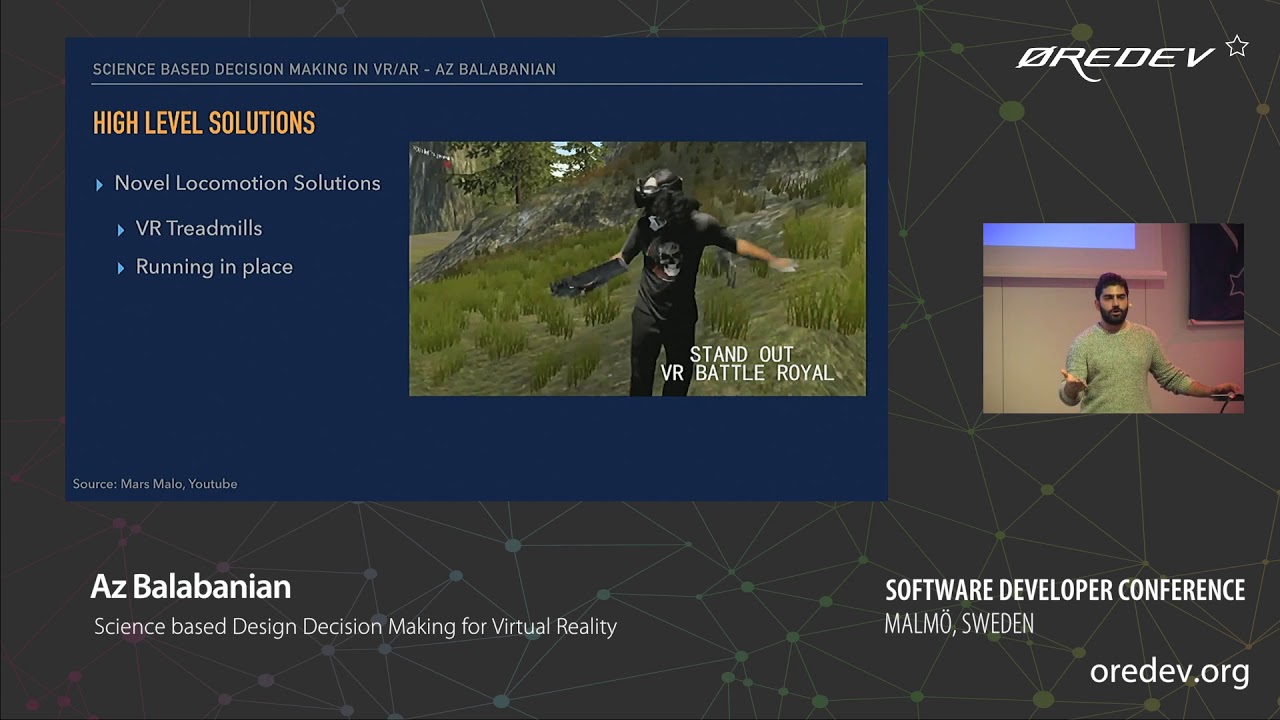This screenshot has width=1280, height=720.
Task: Click the star icon beside Øredev logo
Action: 1237,46
